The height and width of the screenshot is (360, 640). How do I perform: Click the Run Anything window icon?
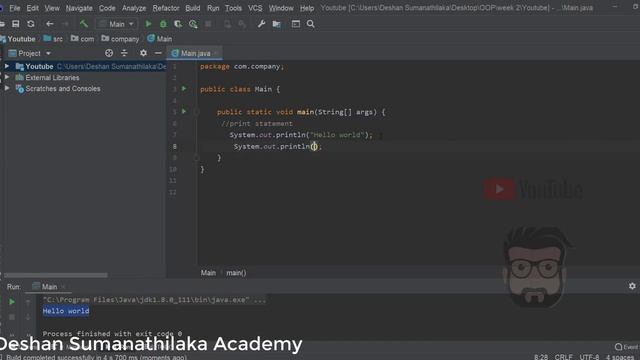click(x=296, y=24)
